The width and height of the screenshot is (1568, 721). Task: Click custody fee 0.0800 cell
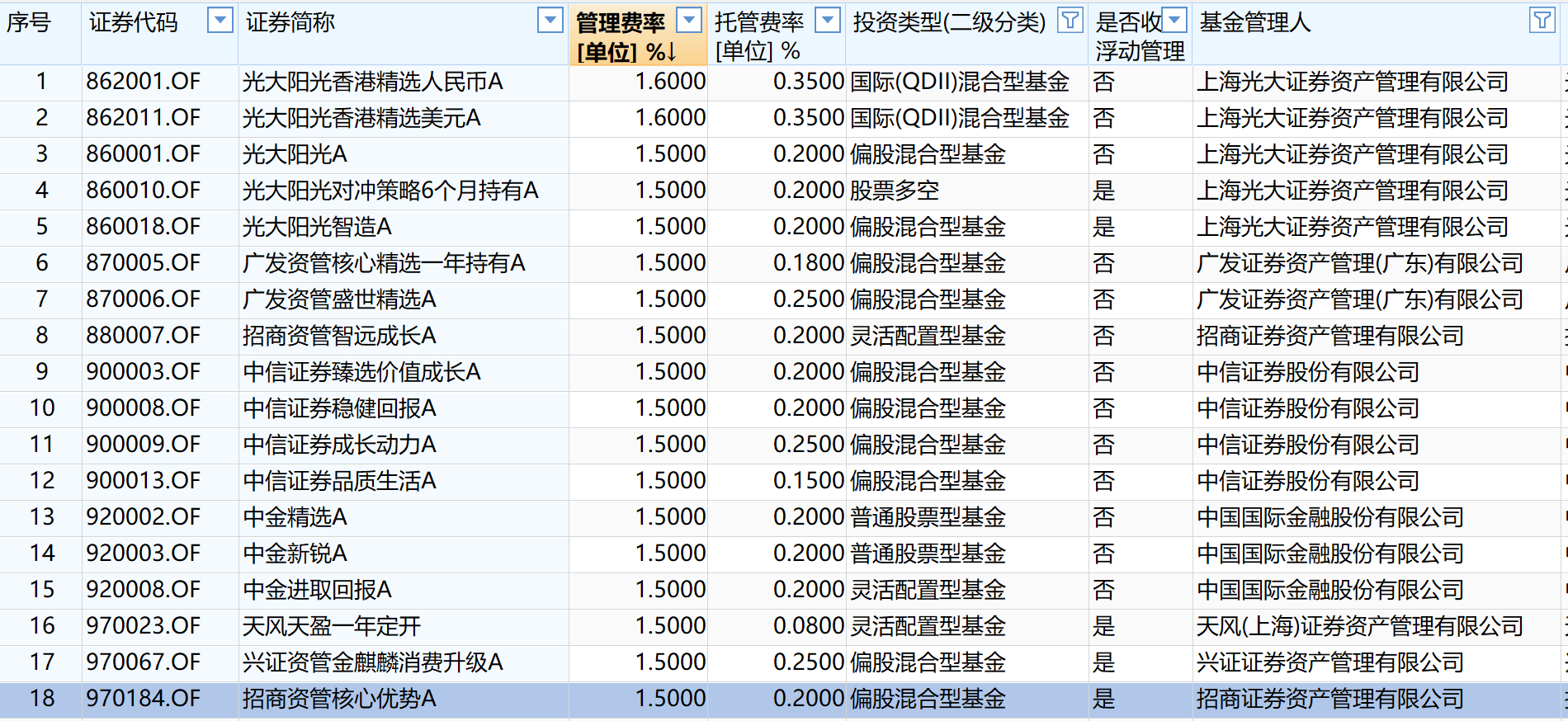click(x=808, y=626)
